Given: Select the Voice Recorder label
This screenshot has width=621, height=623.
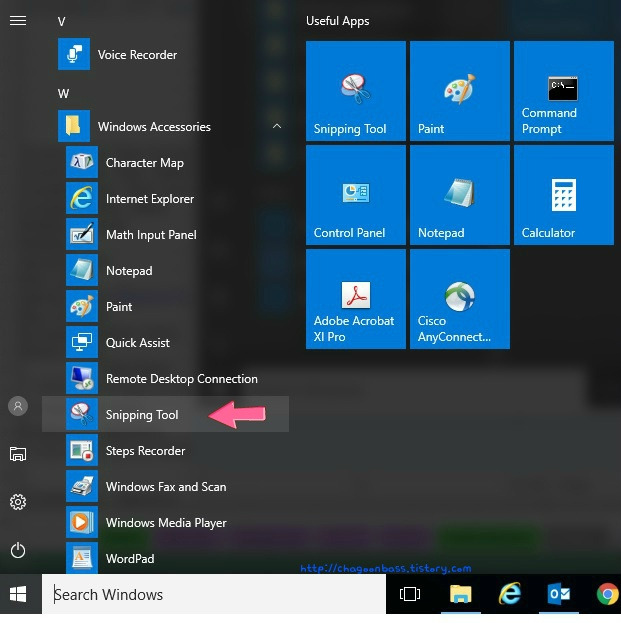Looking at the screenshot, I should (x=137, y=54).
